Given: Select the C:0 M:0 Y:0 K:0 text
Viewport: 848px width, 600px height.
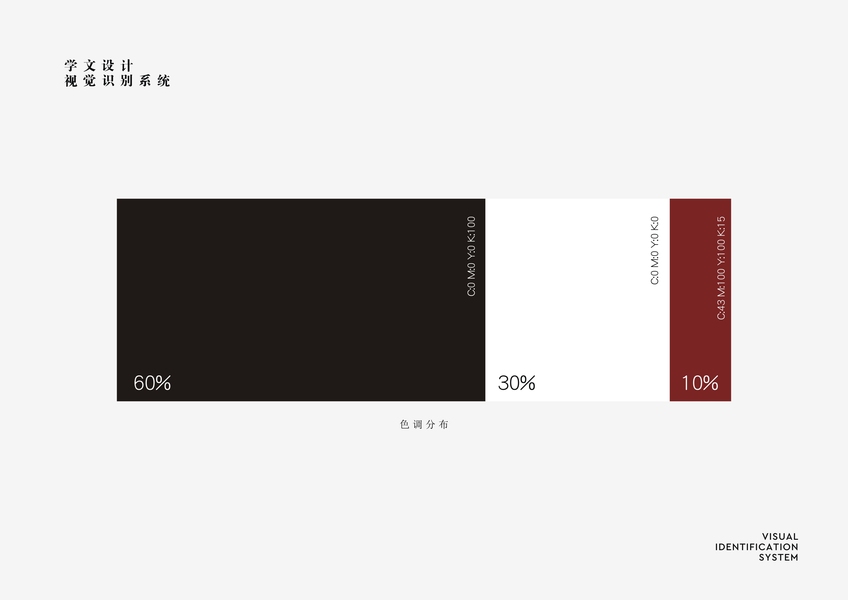Looking at the screenshot, I should click(656, 250).
